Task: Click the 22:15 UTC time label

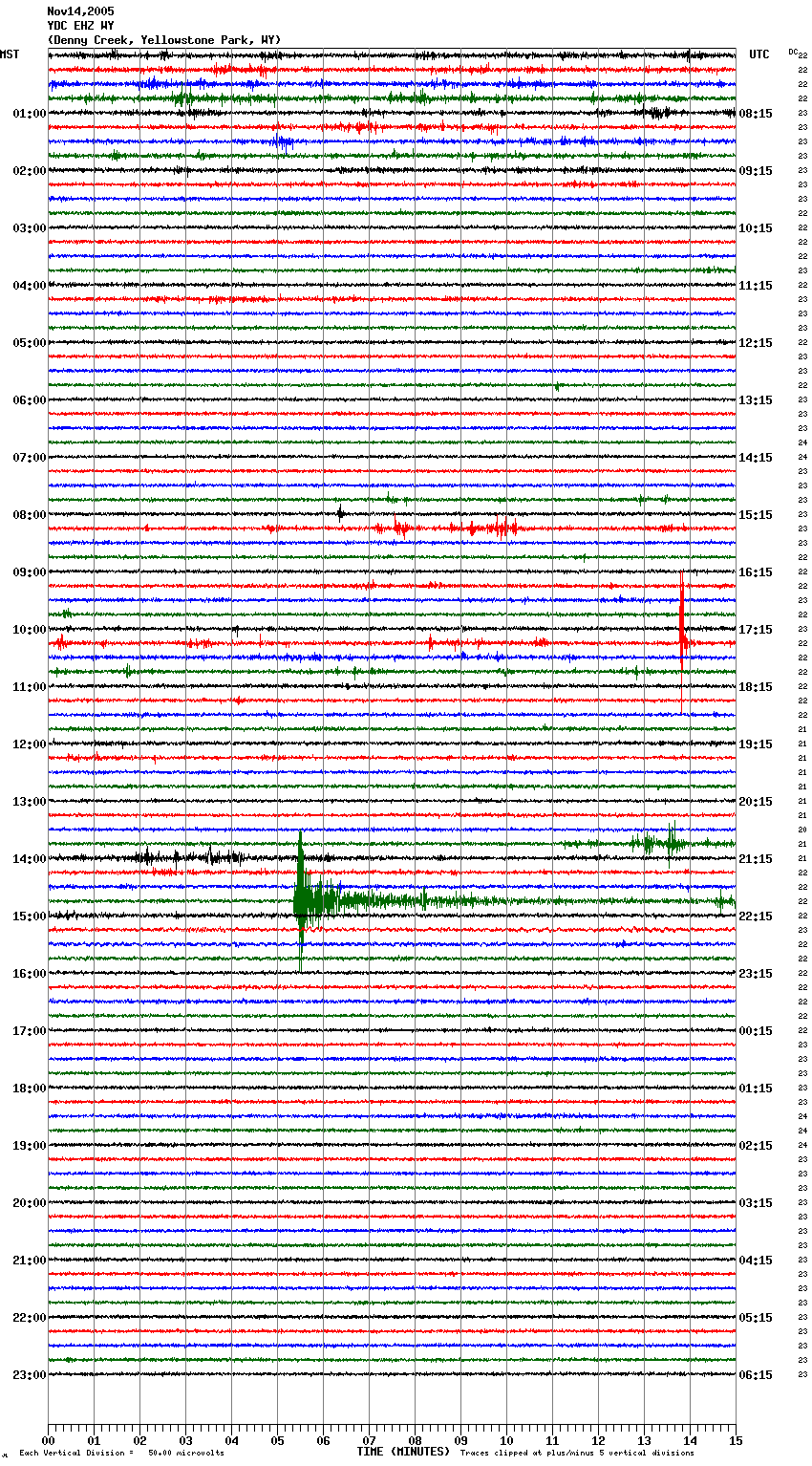Action: point(756,916)
